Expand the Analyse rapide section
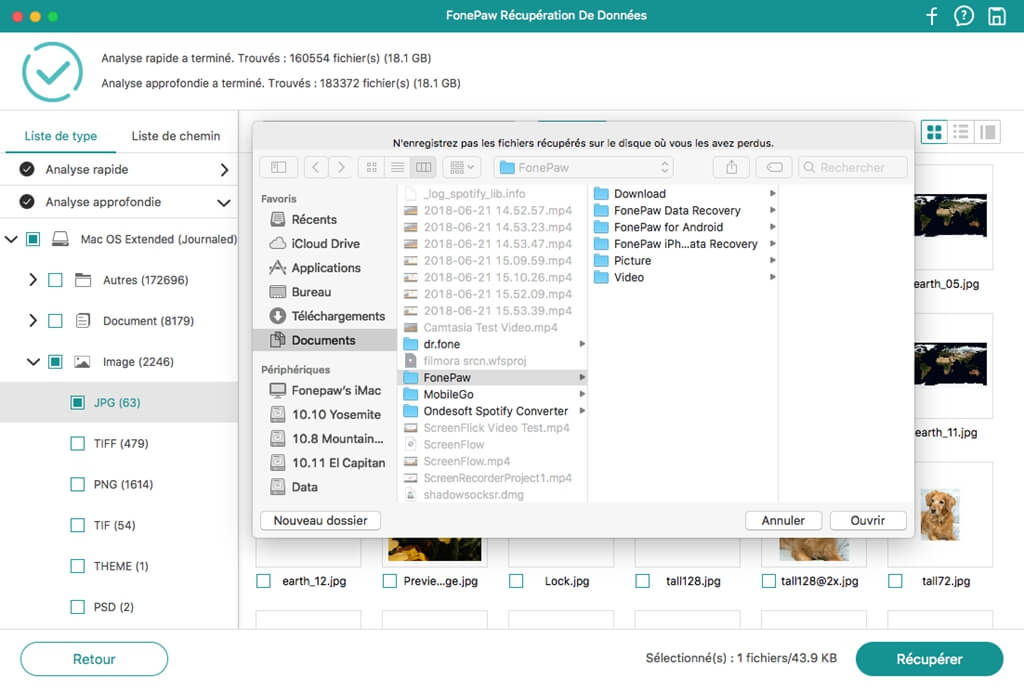This screenshot has height=691, width=1024. (x=224, y=170)
